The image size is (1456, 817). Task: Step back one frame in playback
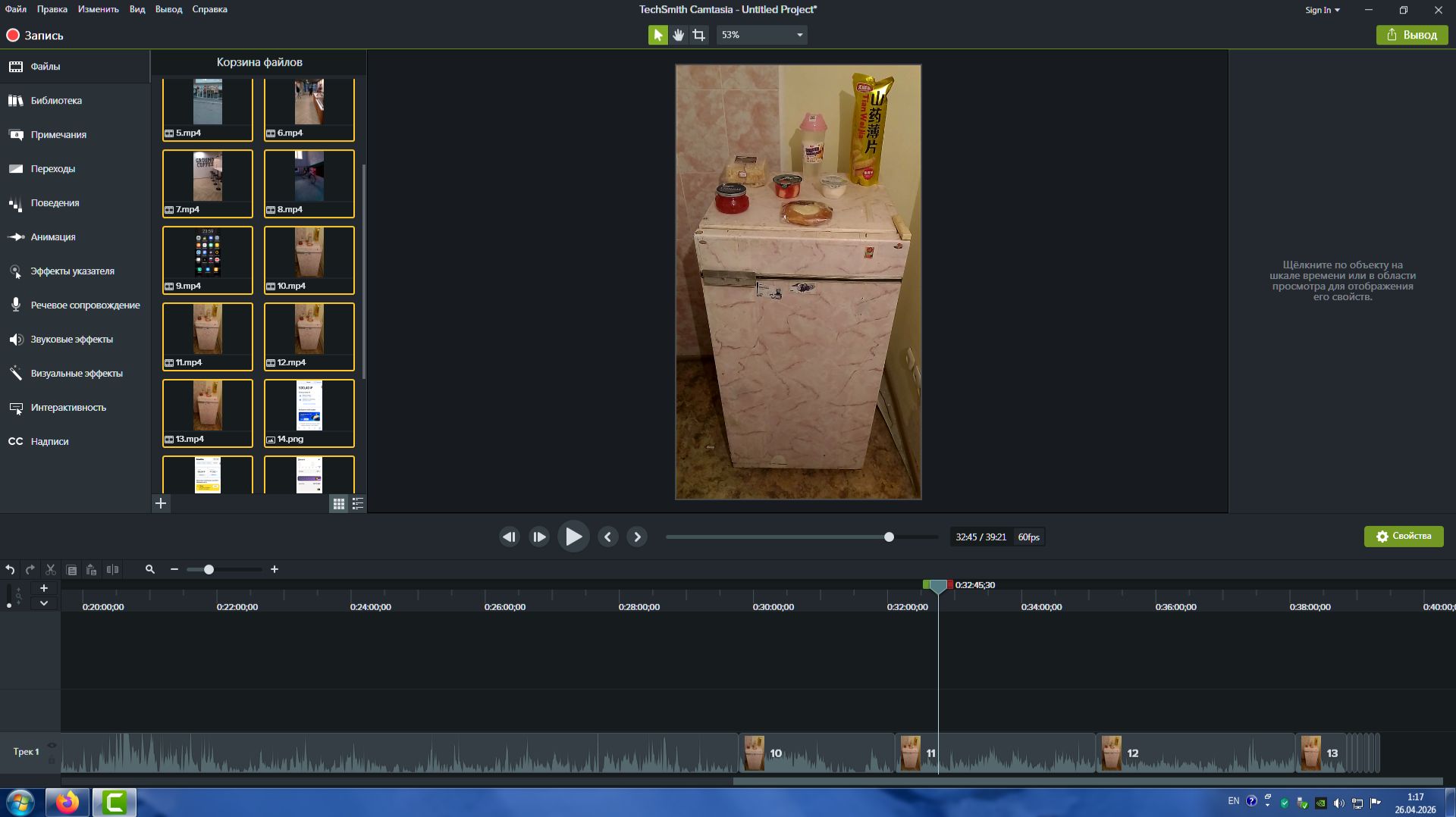pos(510,537)
